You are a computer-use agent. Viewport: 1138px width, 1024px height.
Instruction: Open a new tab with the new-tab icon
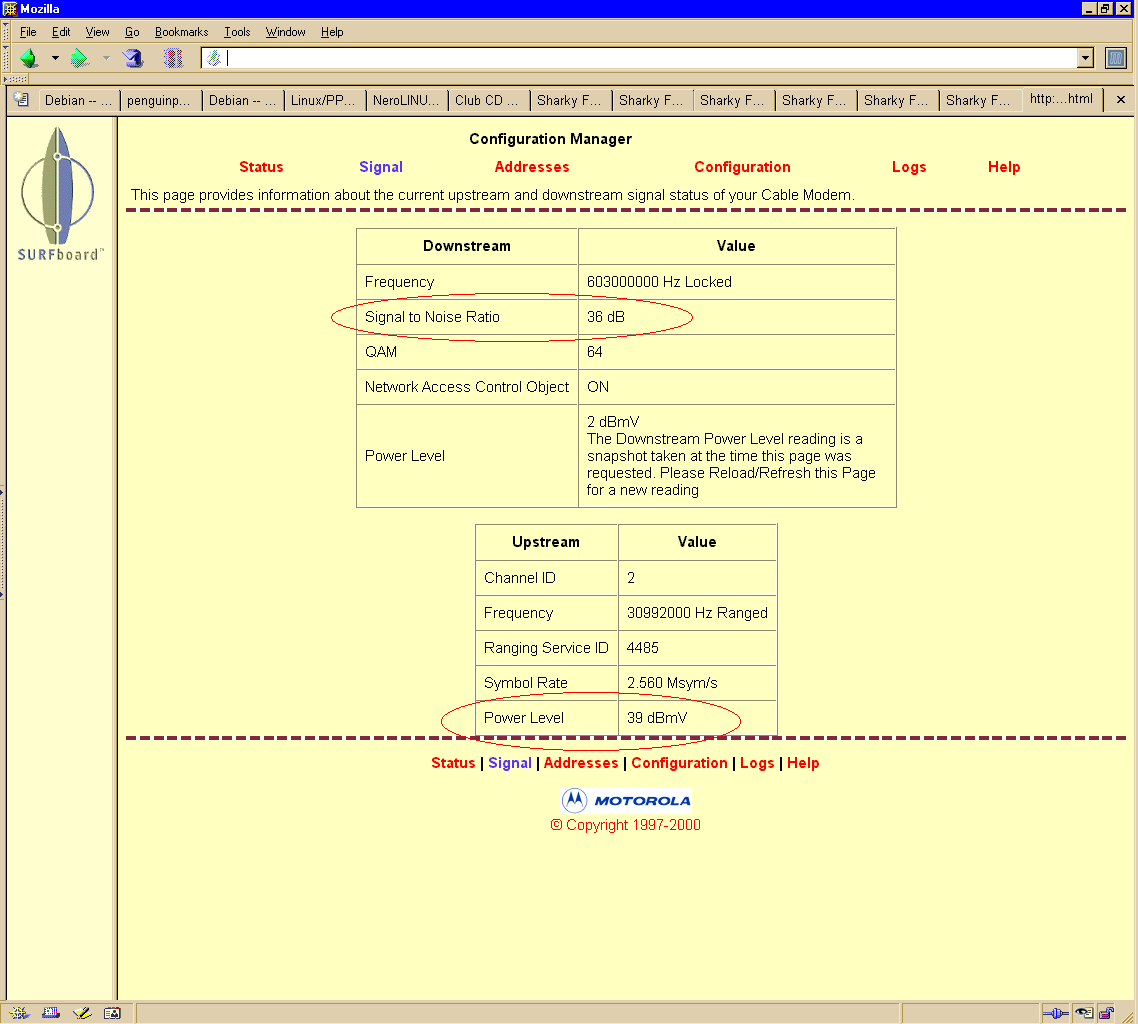point(21,100)
